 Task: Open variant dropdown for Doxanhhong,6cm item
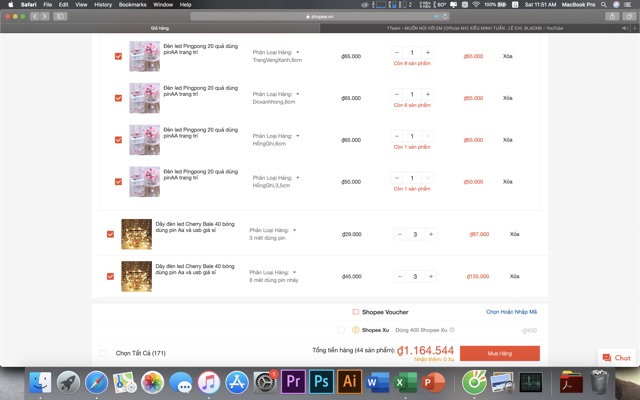pyautogui.click(x=297, y=93)
